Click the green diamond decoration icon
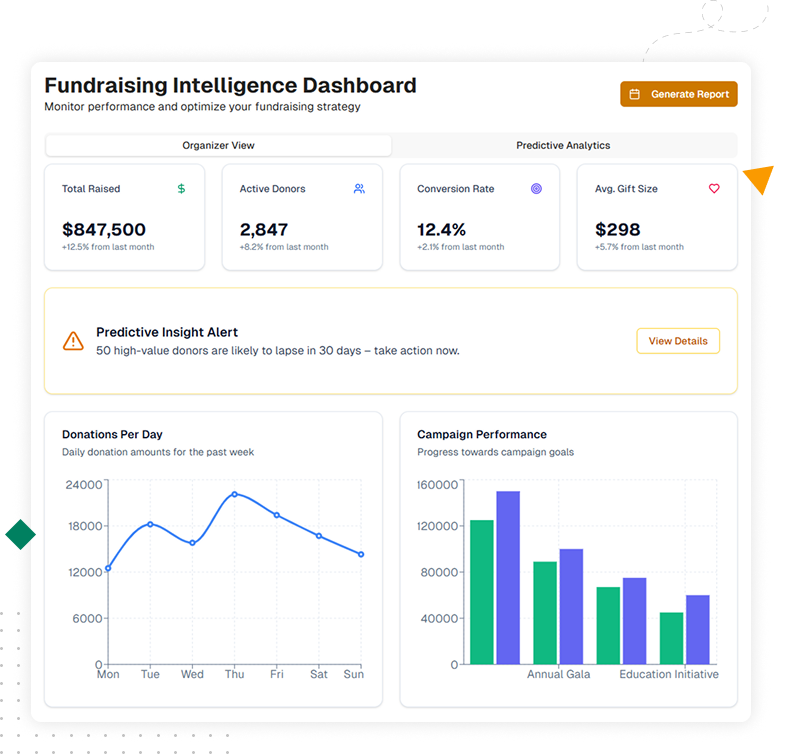This screenshot has height=754, width=785. coord(20,535)
